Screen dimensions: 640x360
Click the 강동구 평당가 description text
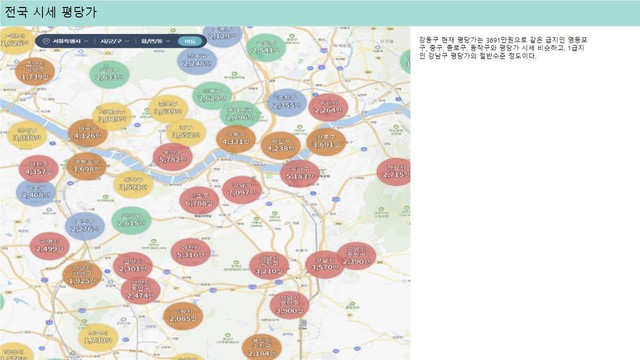[503, 48]
